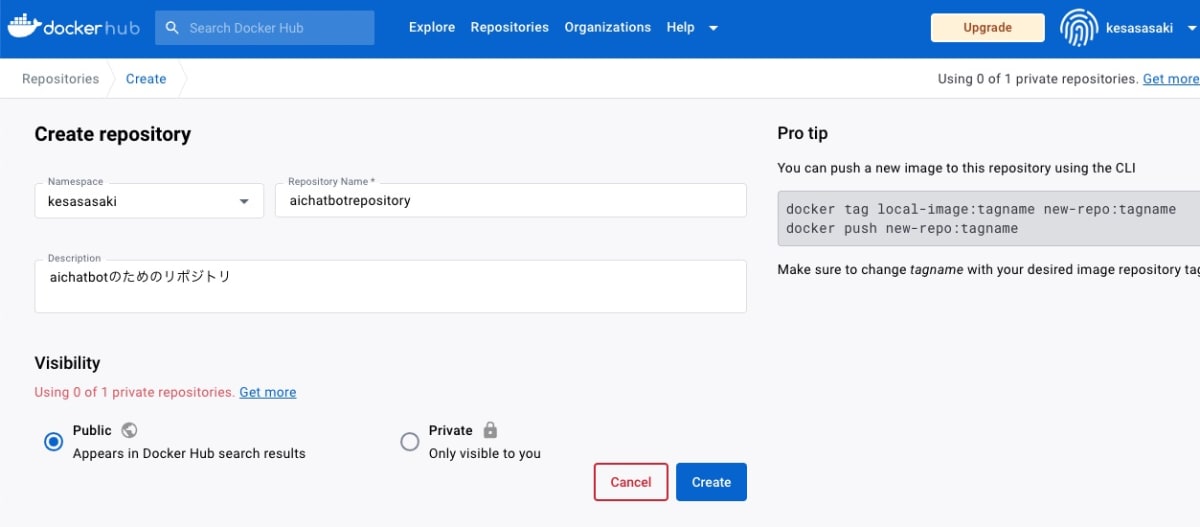
Task: Click the Visibility section heading
Action: (68, 363)
